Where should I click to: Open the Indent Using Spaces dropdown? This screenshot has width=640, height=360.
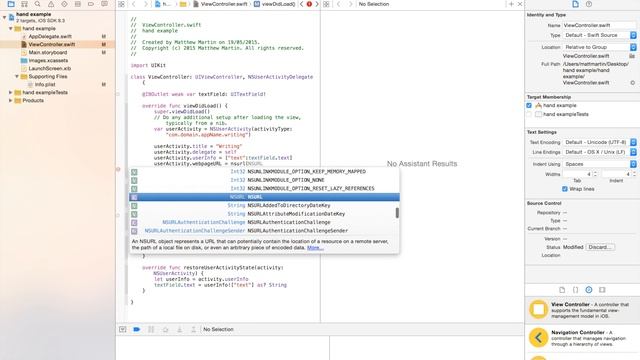(x=599, y=164)
